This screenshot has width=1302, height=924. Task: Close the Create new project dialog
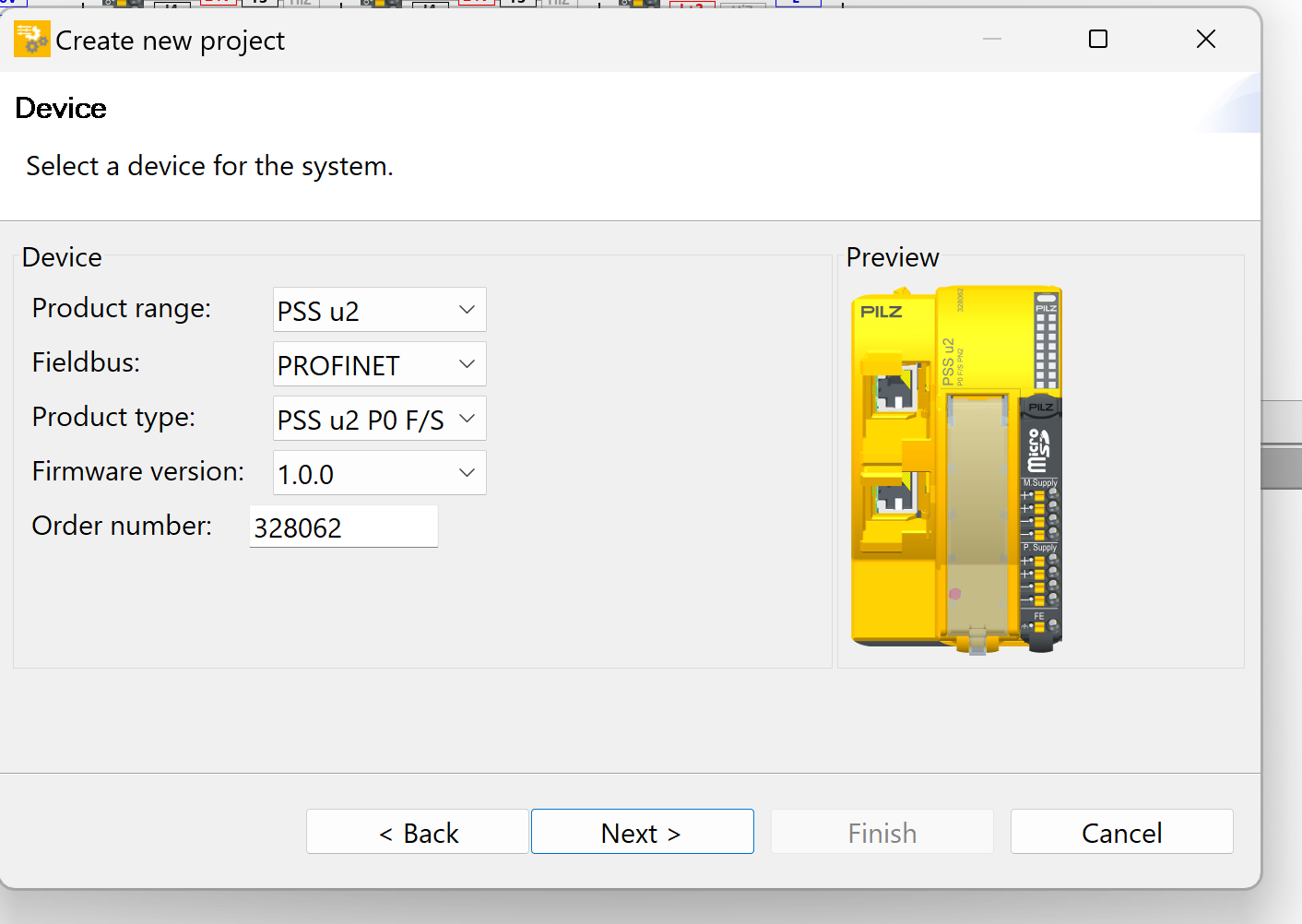(x=1206, y=39)
